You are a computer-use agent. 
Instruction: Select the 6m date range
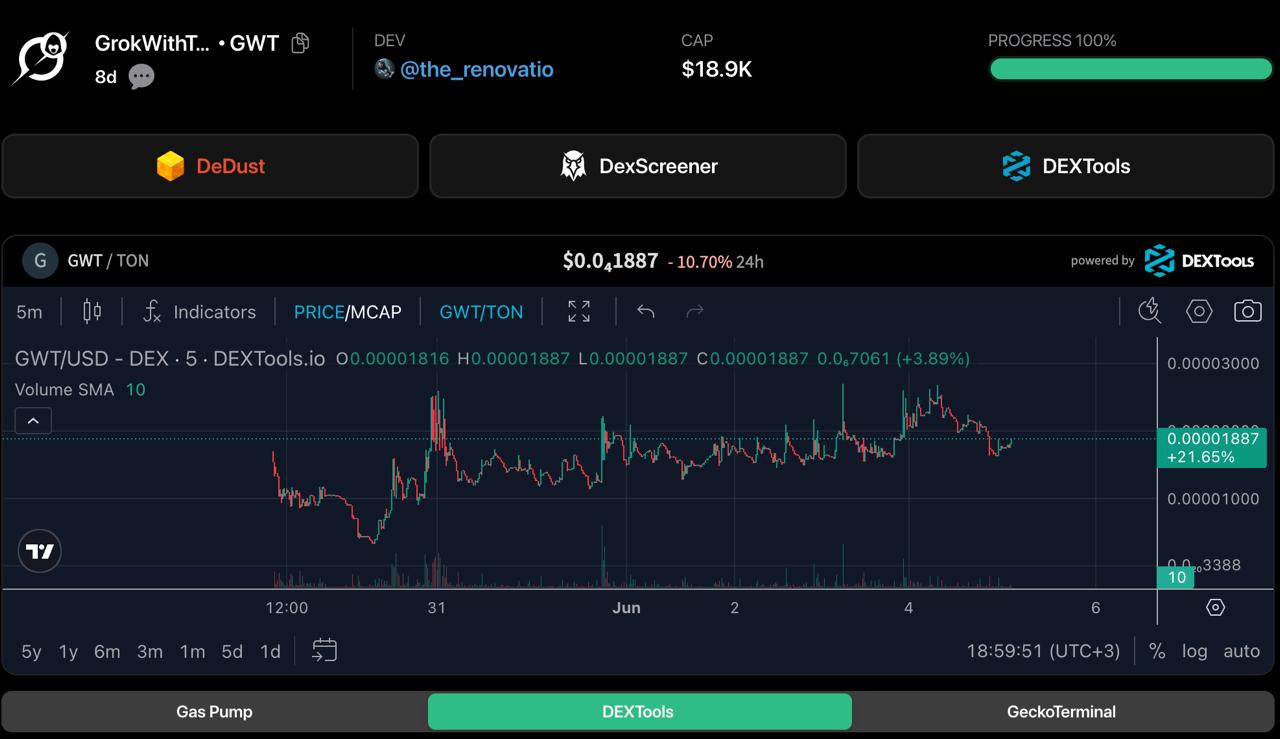[107, 652]
